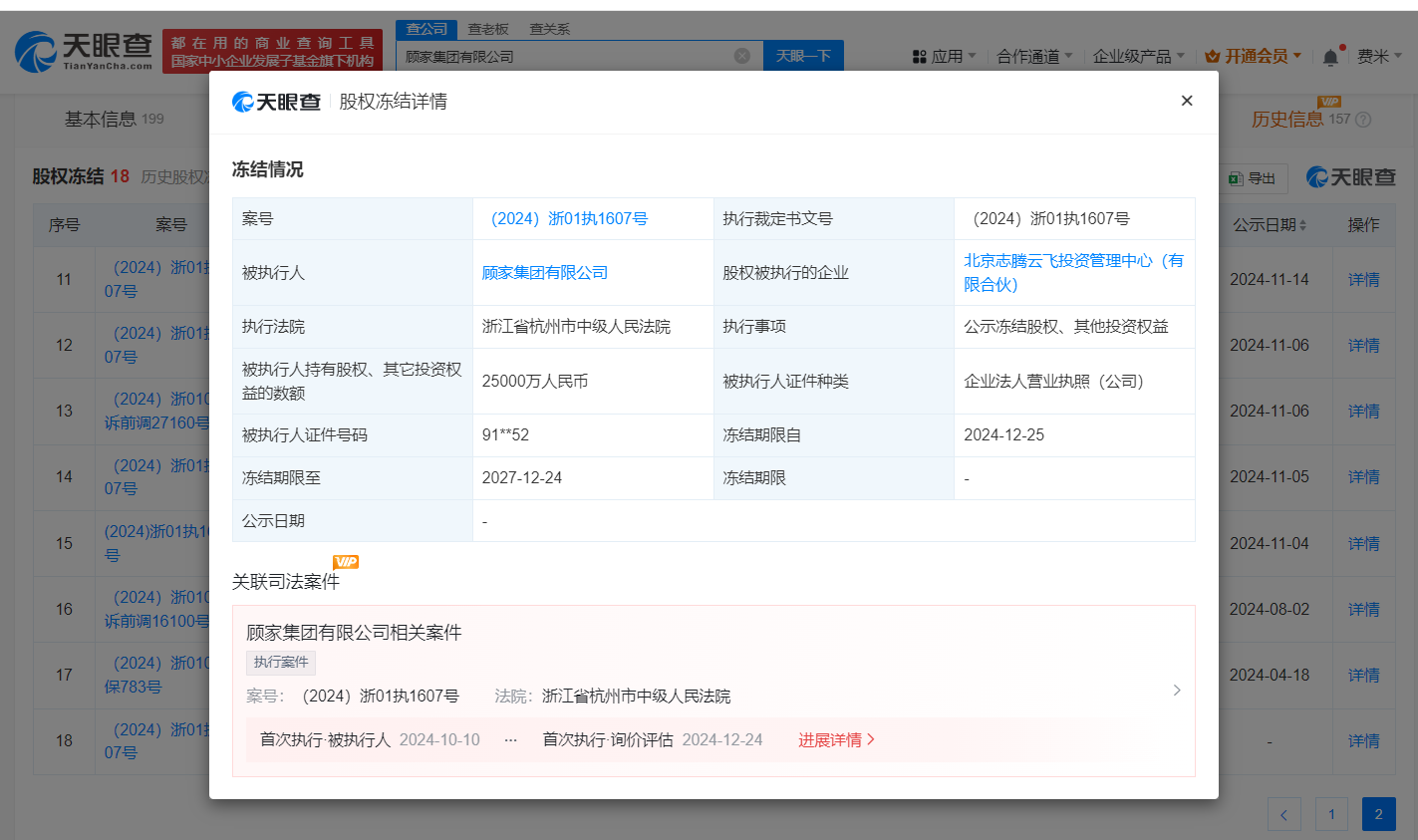Open related case via right chevron
This screenshot has height=840, width=1418.
pyautogui.click(x=1177, y=690)
